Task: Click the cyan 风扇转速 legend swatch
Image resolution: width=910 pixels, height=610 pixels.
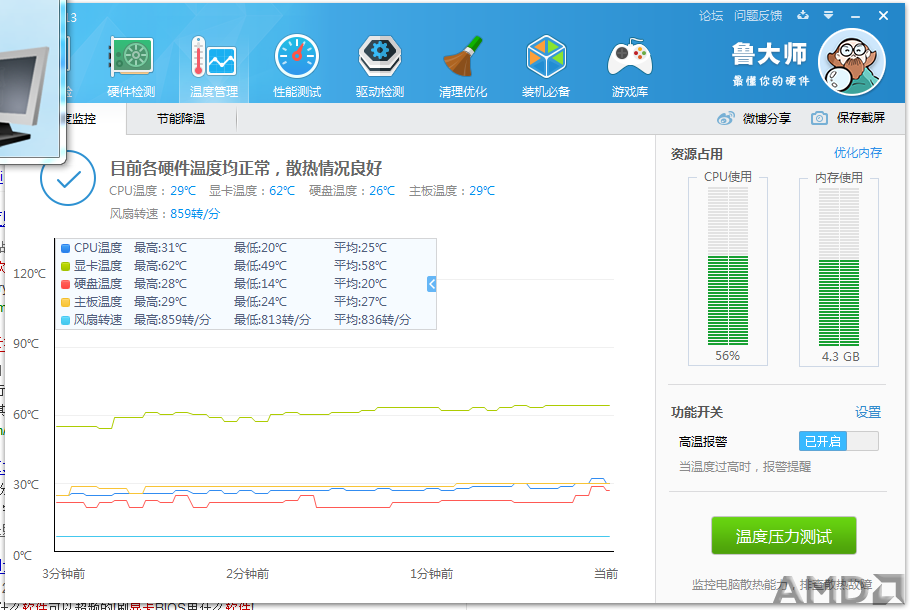Action: [x=66, y=320]
